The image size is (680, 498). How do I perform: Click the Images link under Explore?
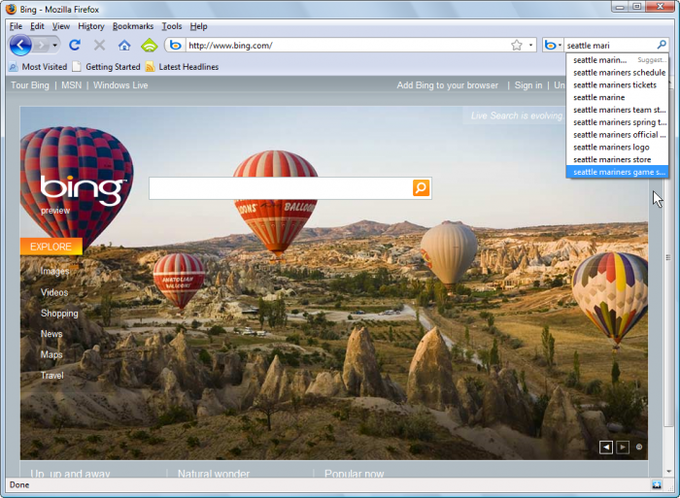coord(55,271)
